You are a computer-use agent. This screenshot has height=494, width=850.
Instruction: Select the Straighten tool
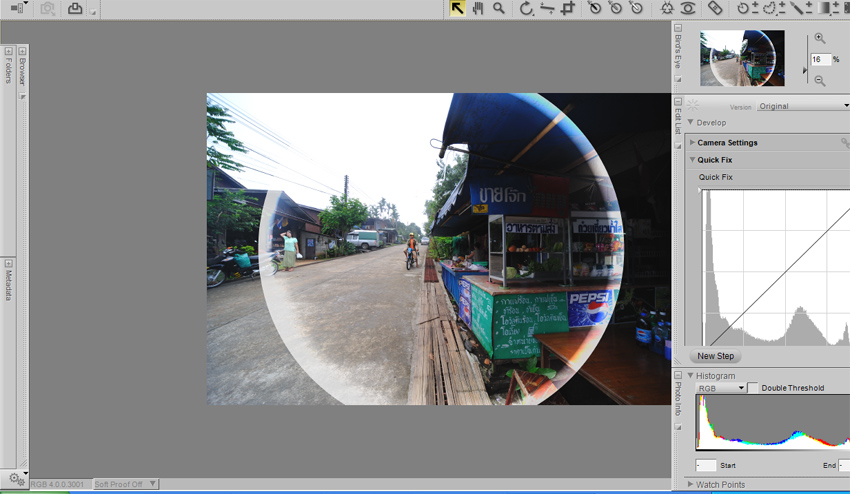click(x=547, y=8)
